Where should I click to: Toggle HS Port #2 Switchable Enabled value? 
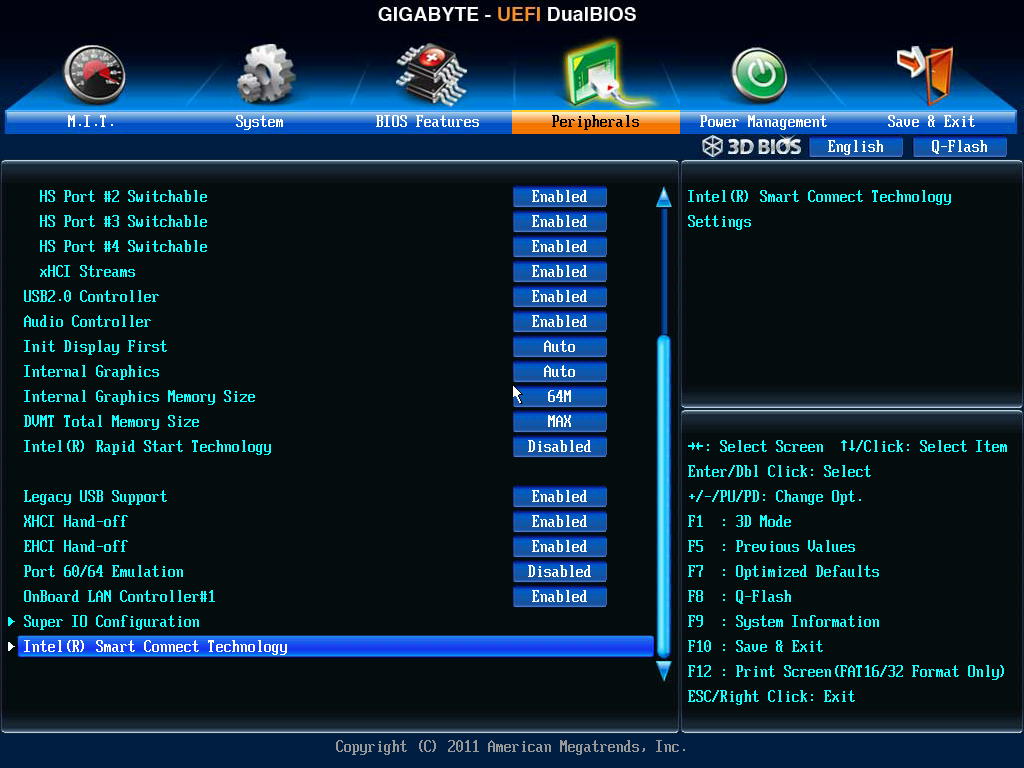560,197
